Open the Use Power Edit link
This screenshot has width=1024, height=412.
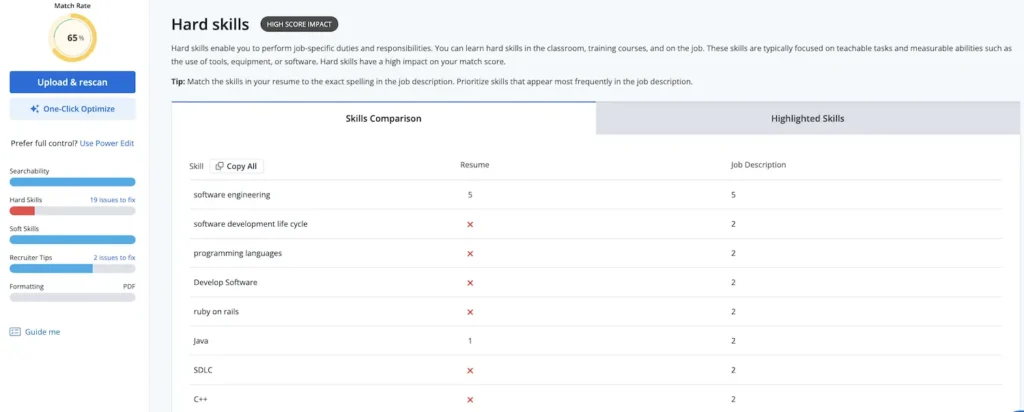pos(107,143)
